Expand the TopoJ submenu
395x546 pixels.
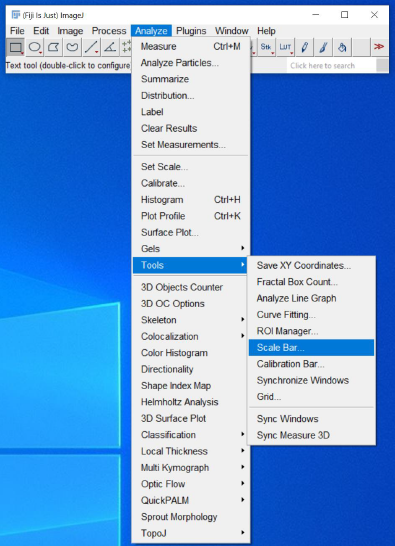pyautogui.click(x=191, y=533)
